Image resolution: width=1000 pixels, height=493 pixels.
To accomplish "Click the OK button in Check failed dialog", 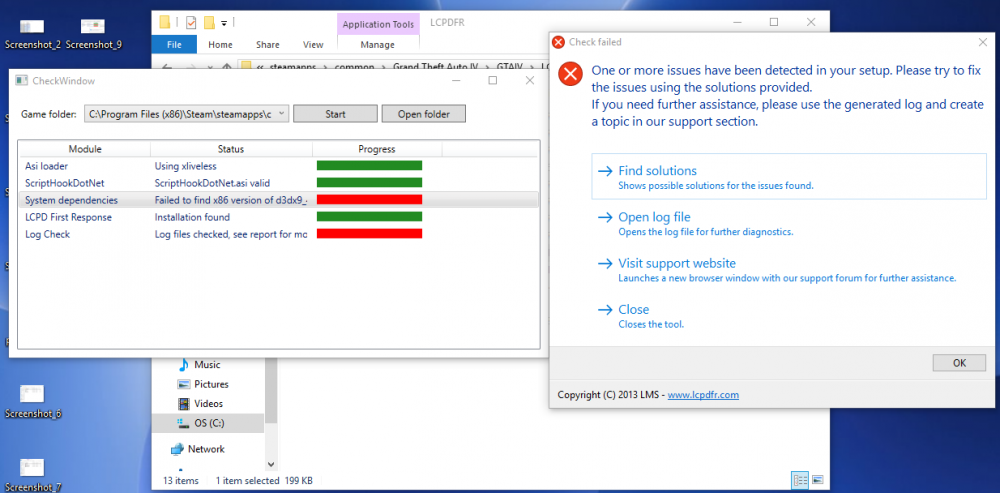I will (x=959, y=363).
